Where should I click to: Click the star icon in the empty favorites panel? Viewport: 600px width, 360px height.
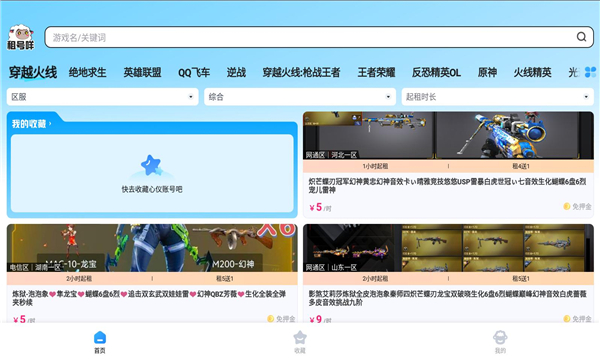pos(152,165)
